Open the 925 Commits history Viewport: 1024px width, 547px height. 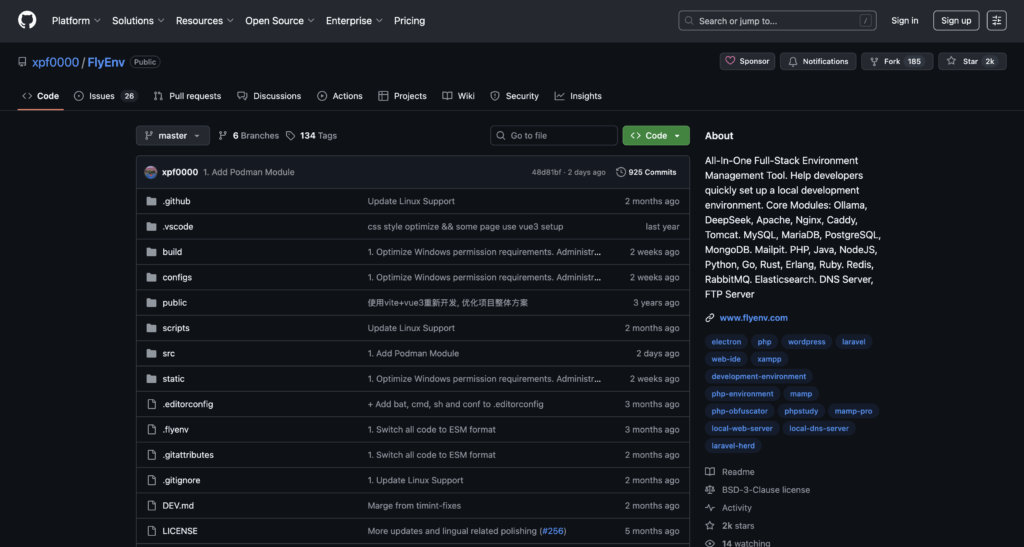(x=647, y=172)
